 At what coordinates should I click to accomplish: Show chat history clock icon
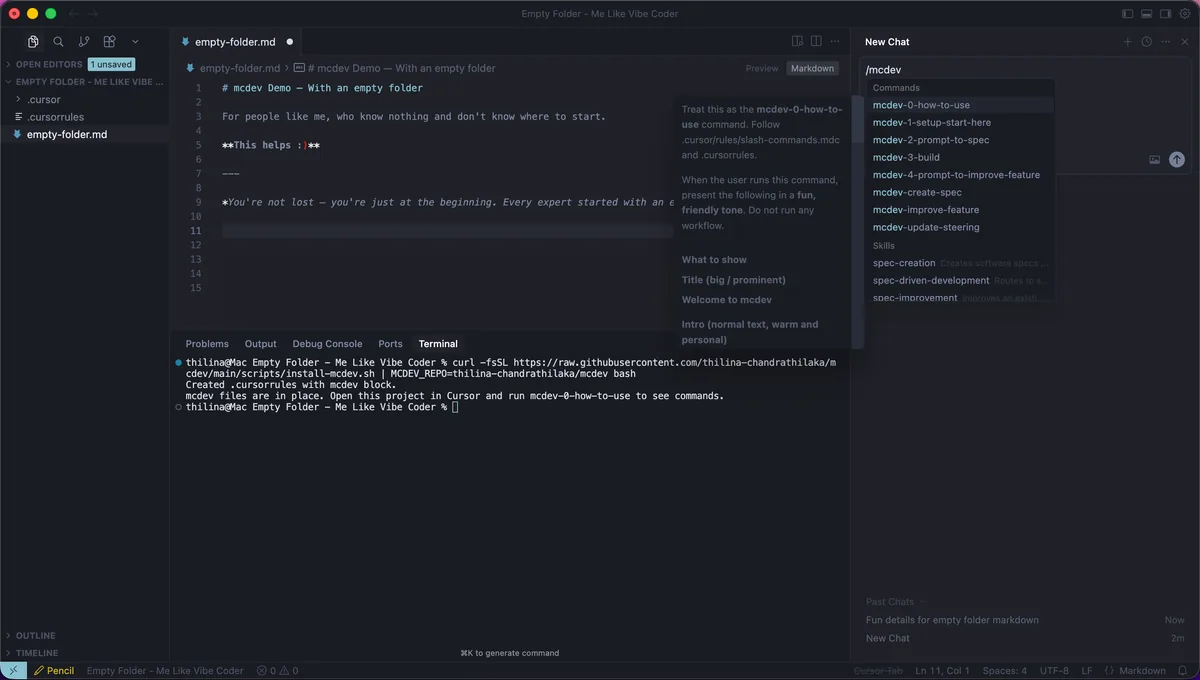(x=1147, y=42)
